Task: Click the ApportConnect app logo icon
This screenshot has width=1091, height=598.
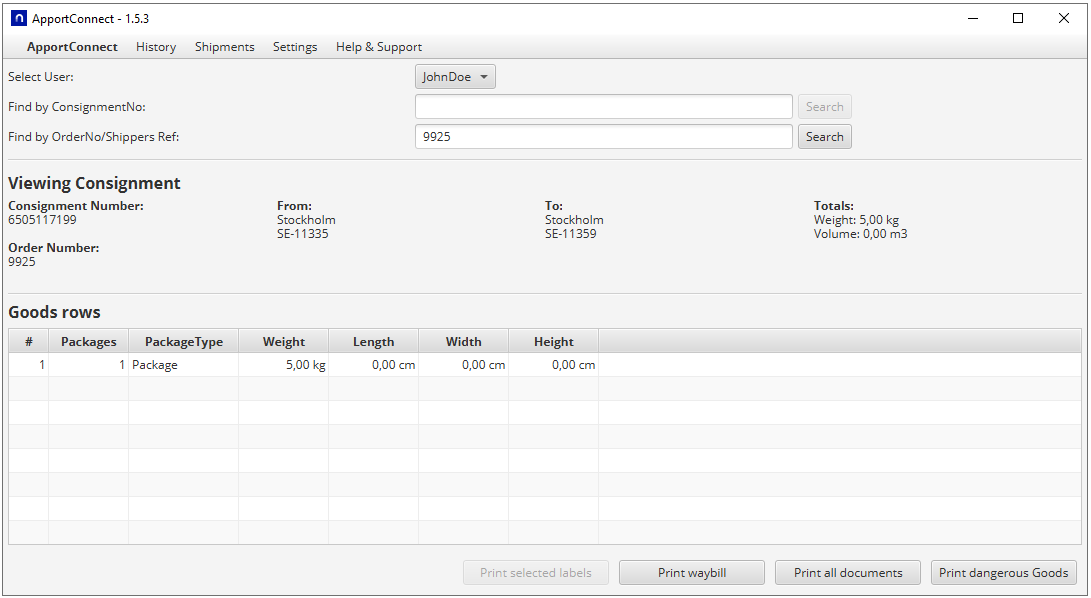Action: click(x=19, y=18)
